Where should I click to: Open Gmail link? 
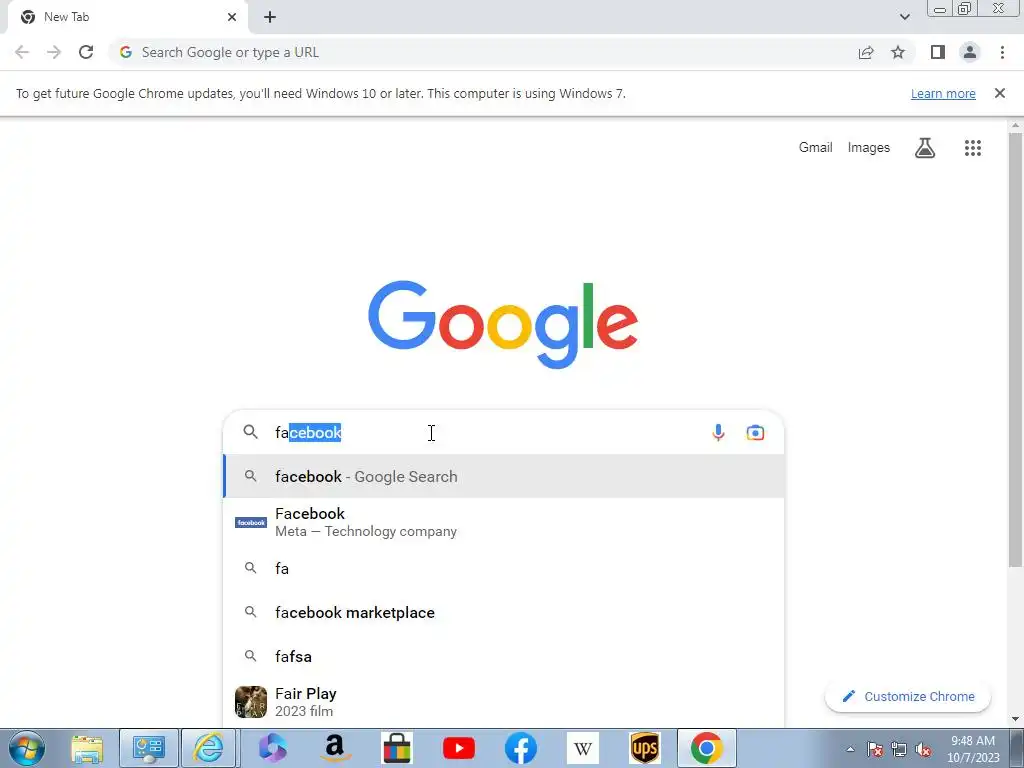point(816,148)
